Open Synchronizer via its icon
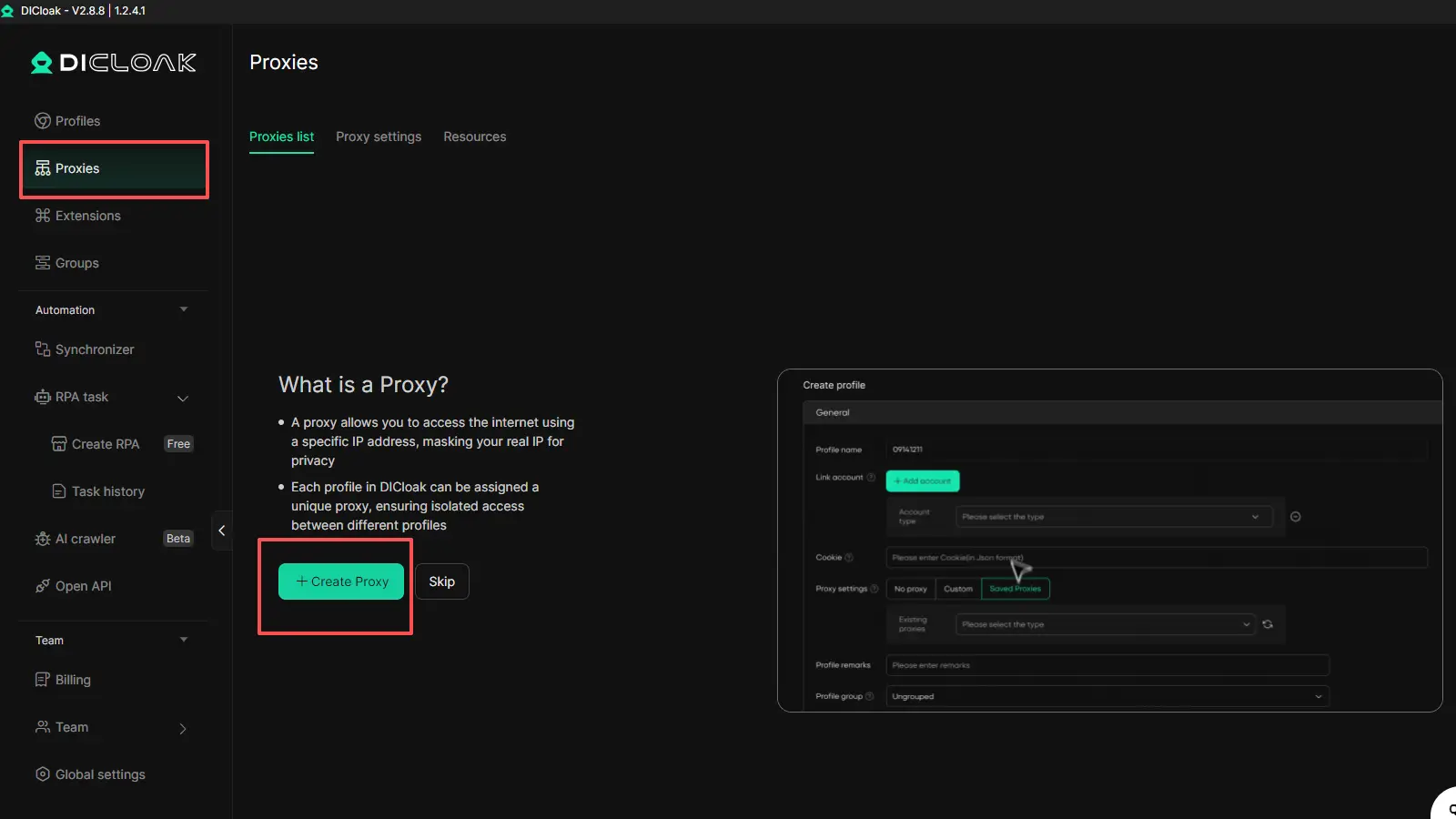This screenshot has width=1456, height=819. click(x=42, y=349)
